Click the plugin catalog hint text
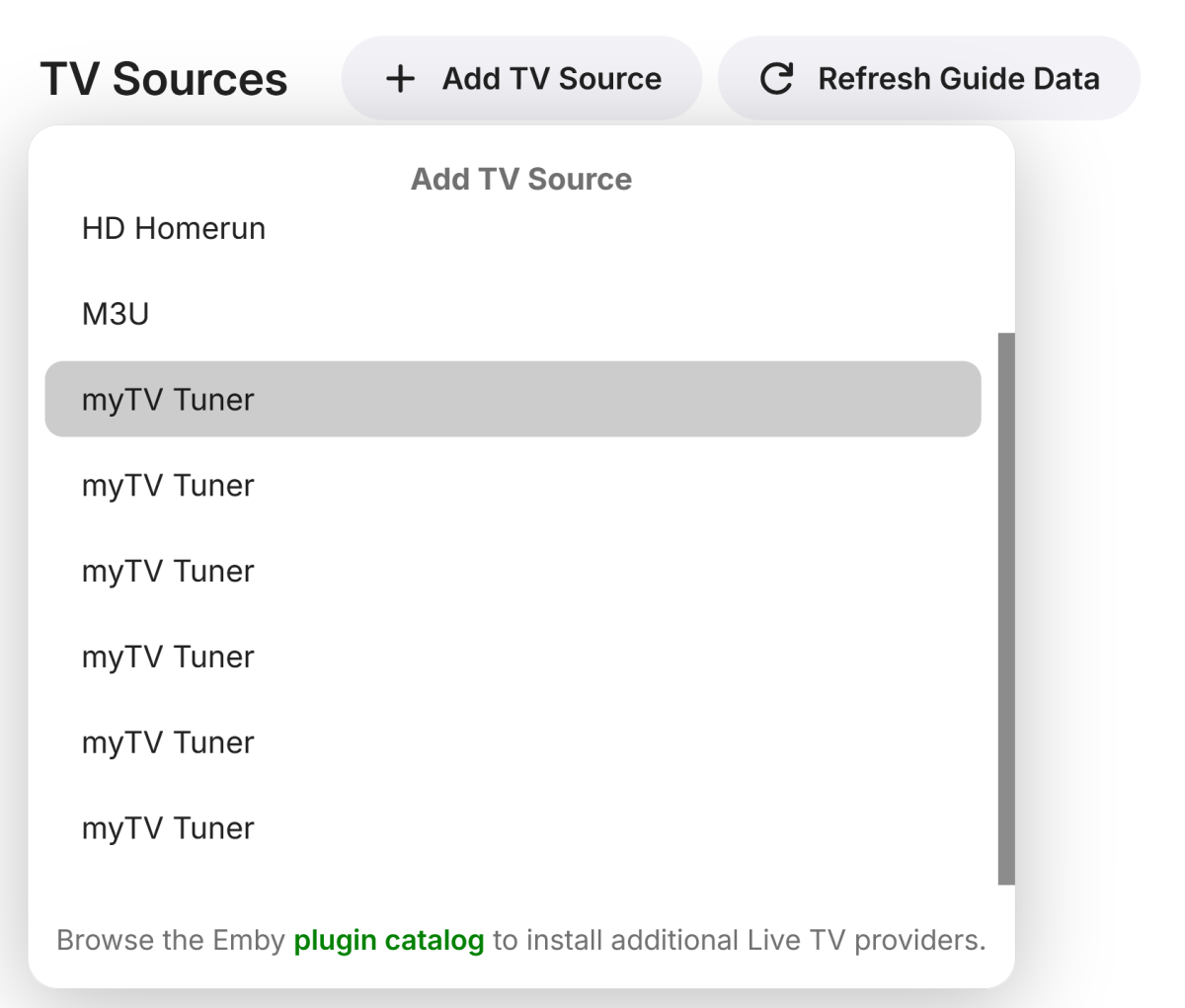Image resolution: width=1185 pixels, height=1008 pixels. point(523,940)
